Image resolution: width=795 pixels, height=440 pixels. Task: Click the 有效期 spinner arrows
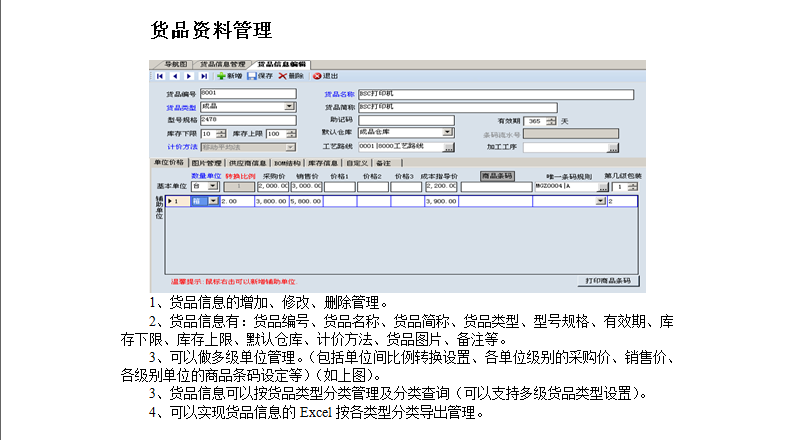tap(551, 120)
